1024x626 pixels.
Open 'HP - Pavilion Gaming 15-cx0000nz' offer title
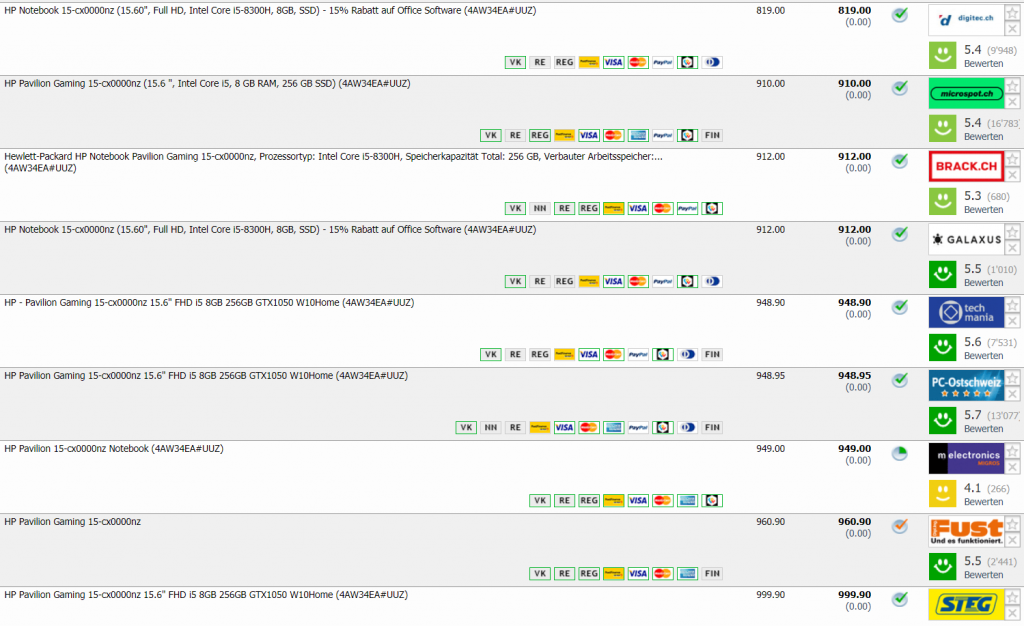209,303
